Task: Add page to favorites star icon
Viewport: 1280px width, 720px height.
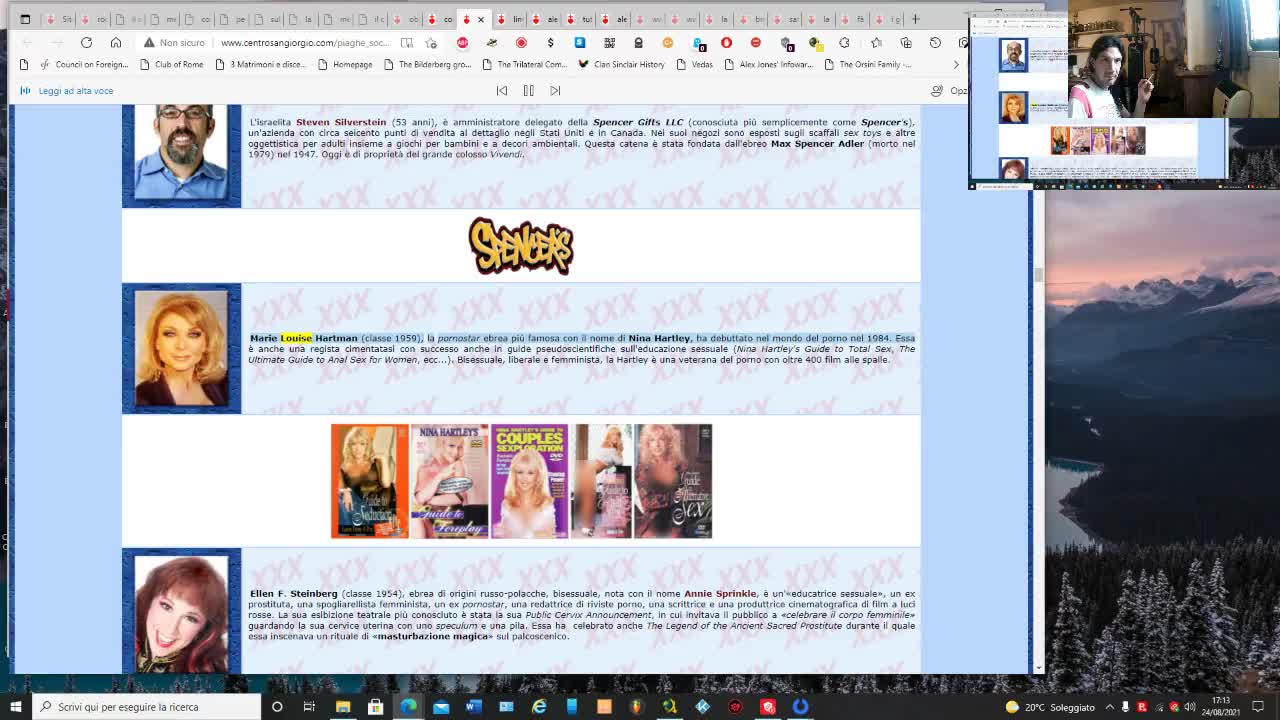Action: pos(431,43)
